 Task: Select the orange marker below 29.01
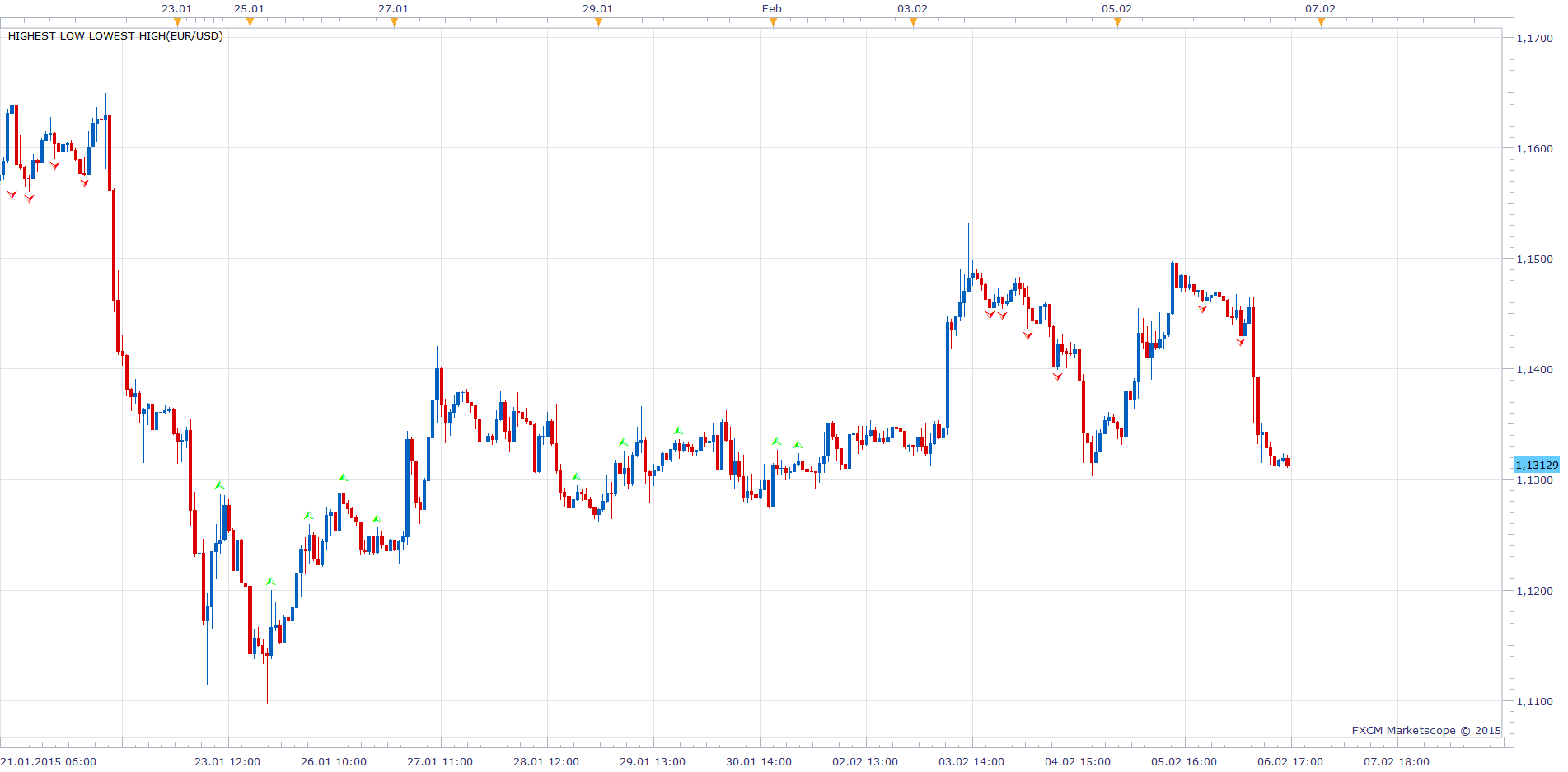pos(598,22)
